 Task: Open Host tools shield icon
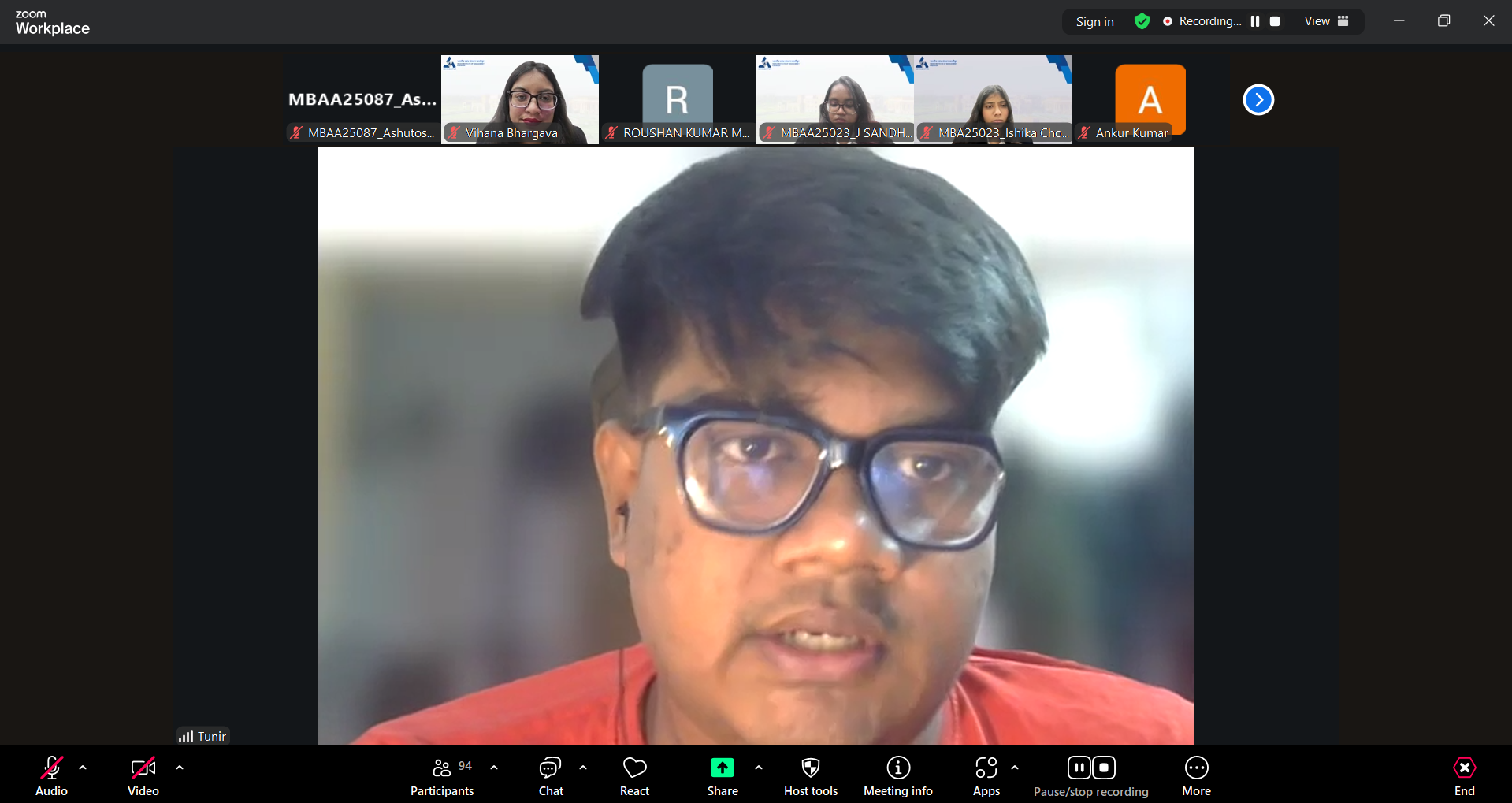point(811,776)
